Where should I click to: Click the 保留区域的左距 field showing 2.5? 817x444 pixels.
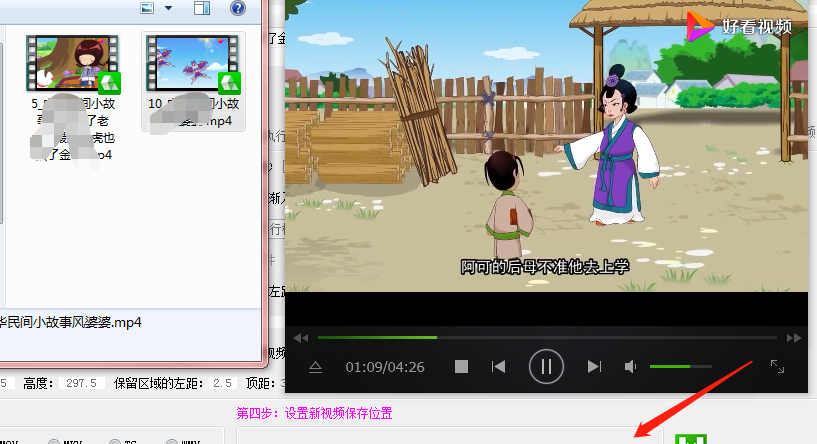tap(222, 383)
